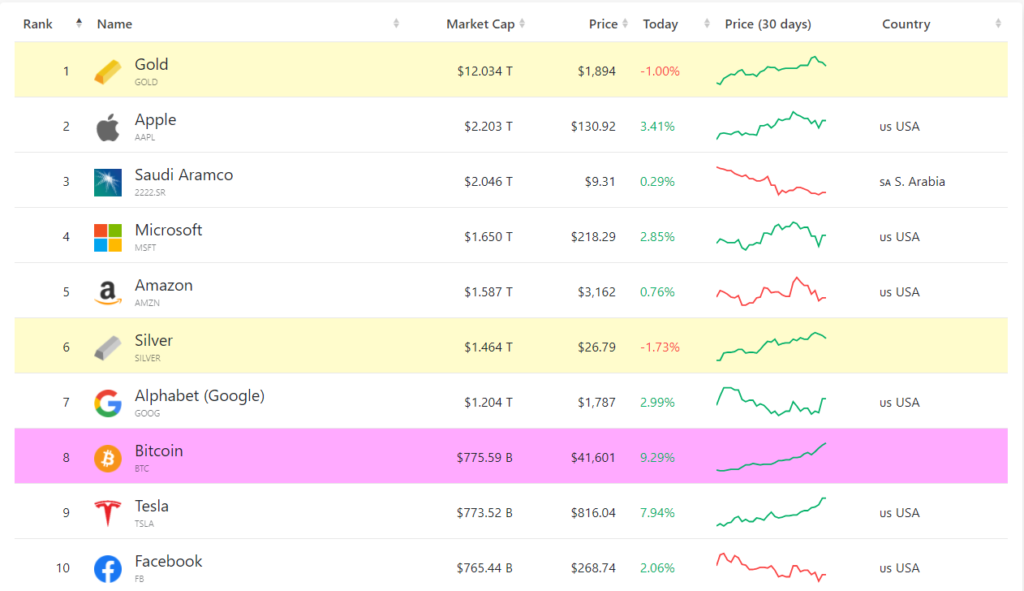The height and width of the screenshot is (591, 1024).
Task: Open the Alphabet (Google) page
Action: 200,396
